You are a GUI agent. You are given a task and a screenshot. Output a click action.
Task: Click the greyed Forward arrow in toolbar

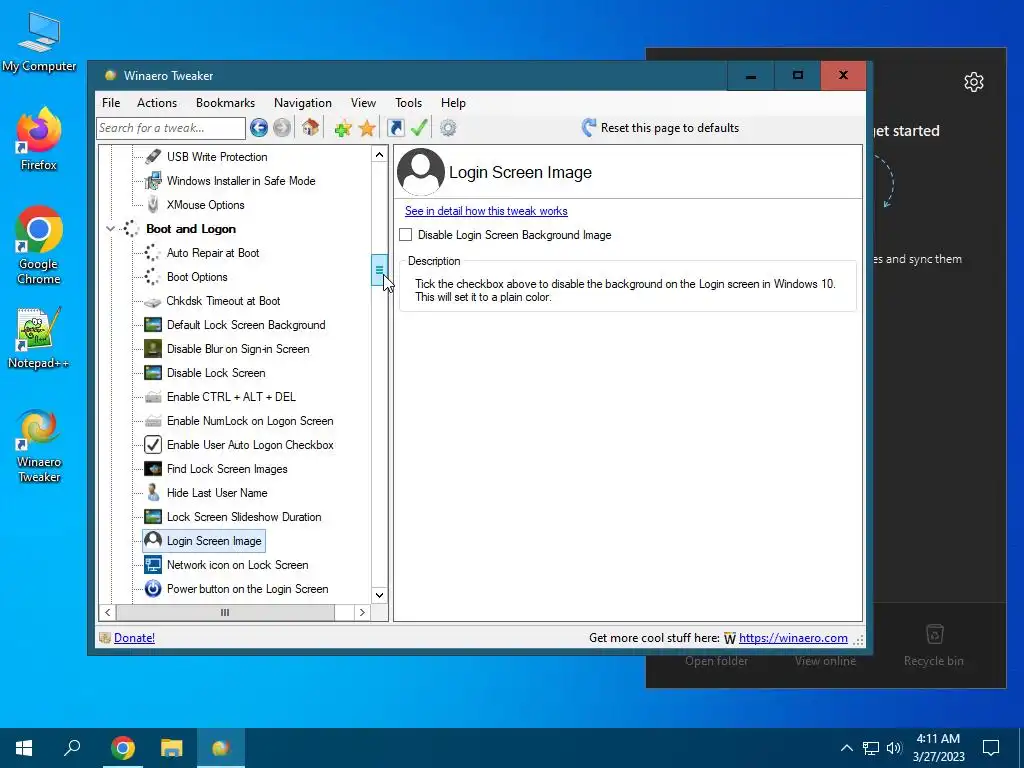pos(282,127)
